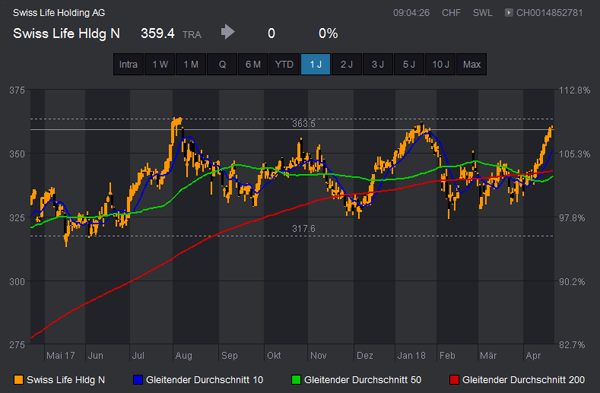The height and width of the screenshot is (393, 600).
Task: Click the TRA label next to price
Action: [192, 35]
